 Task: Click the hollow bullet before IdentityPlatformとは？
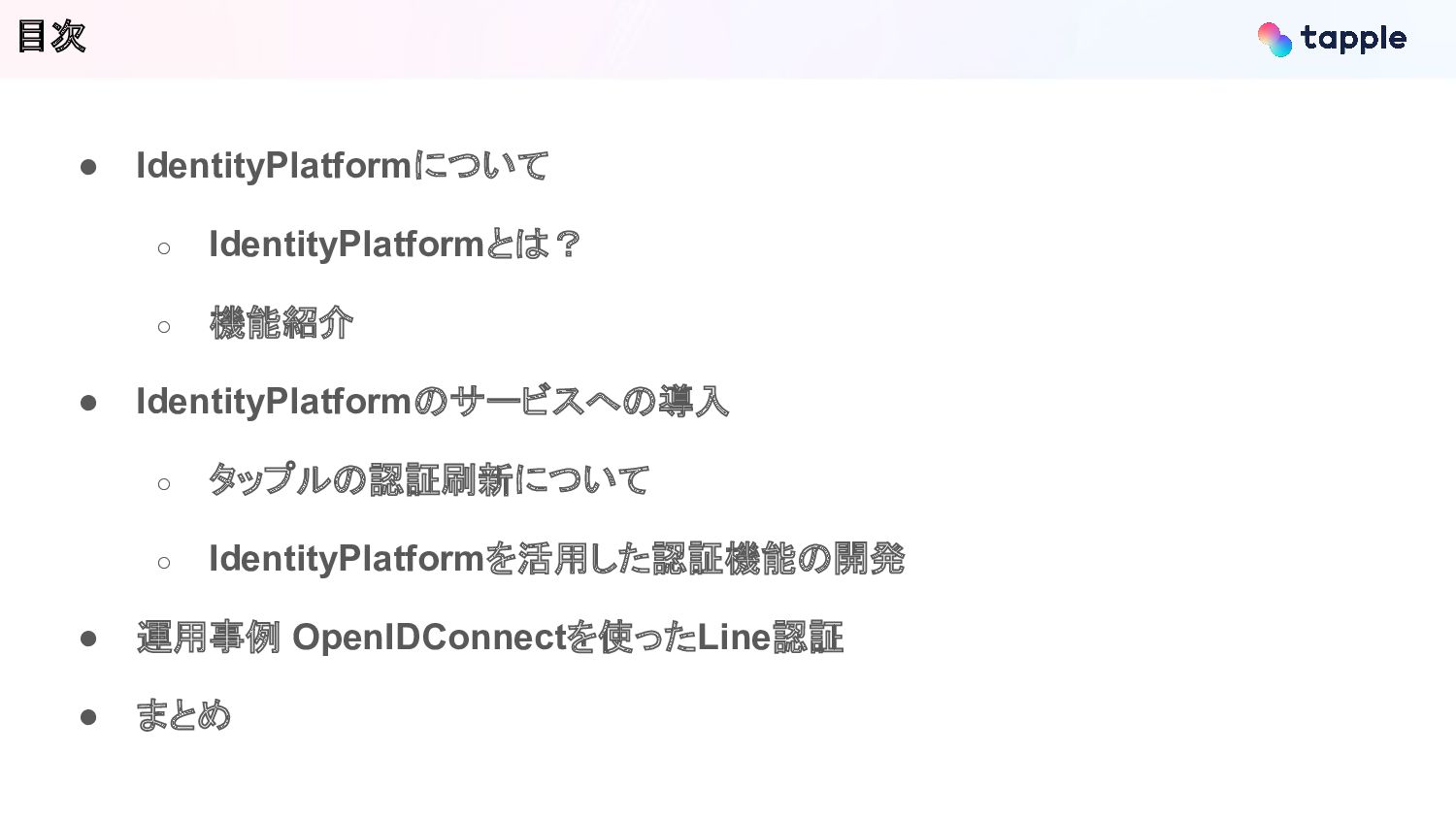[164, 248]
